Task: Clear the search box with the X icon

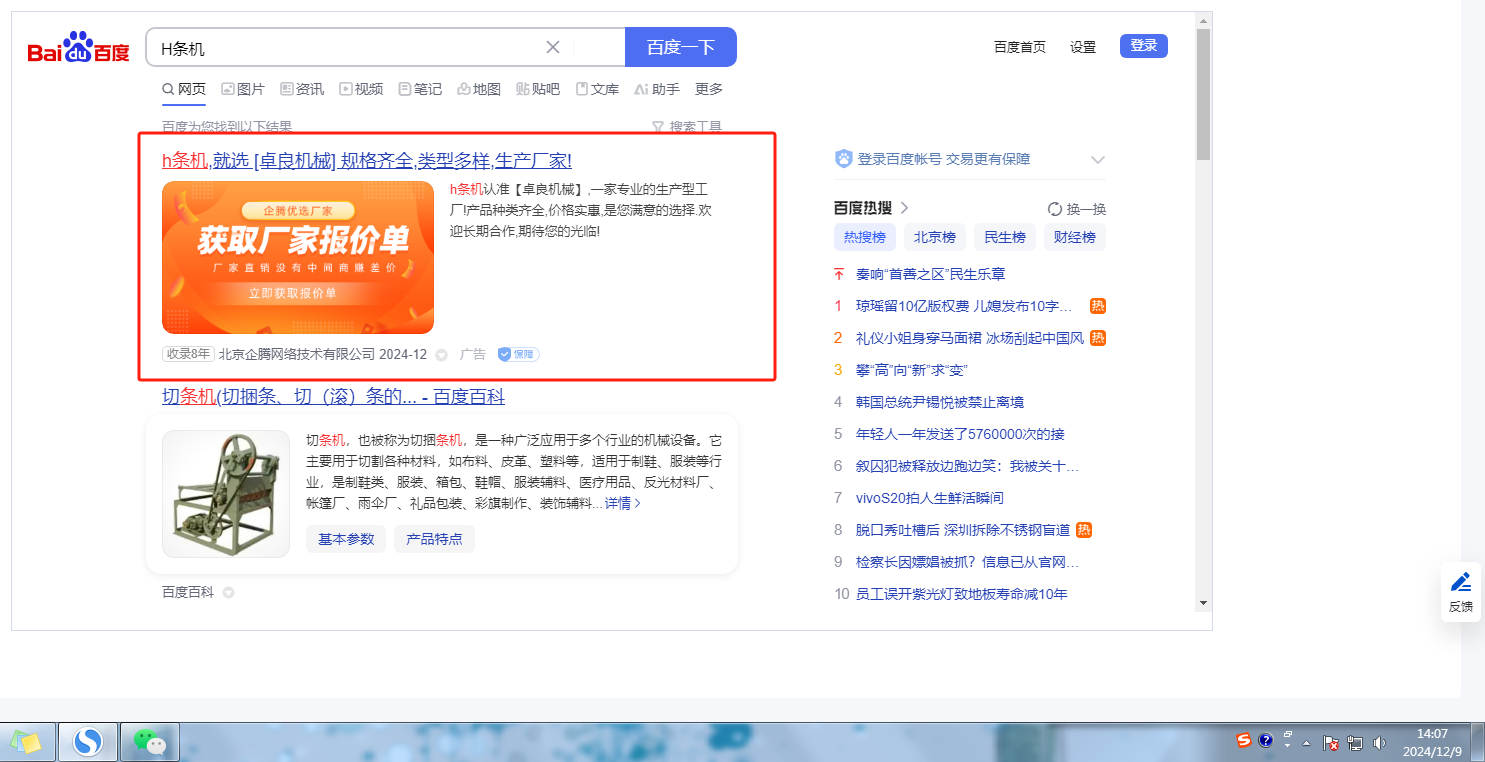Action: pyautogui.click(x=553, y=47)
